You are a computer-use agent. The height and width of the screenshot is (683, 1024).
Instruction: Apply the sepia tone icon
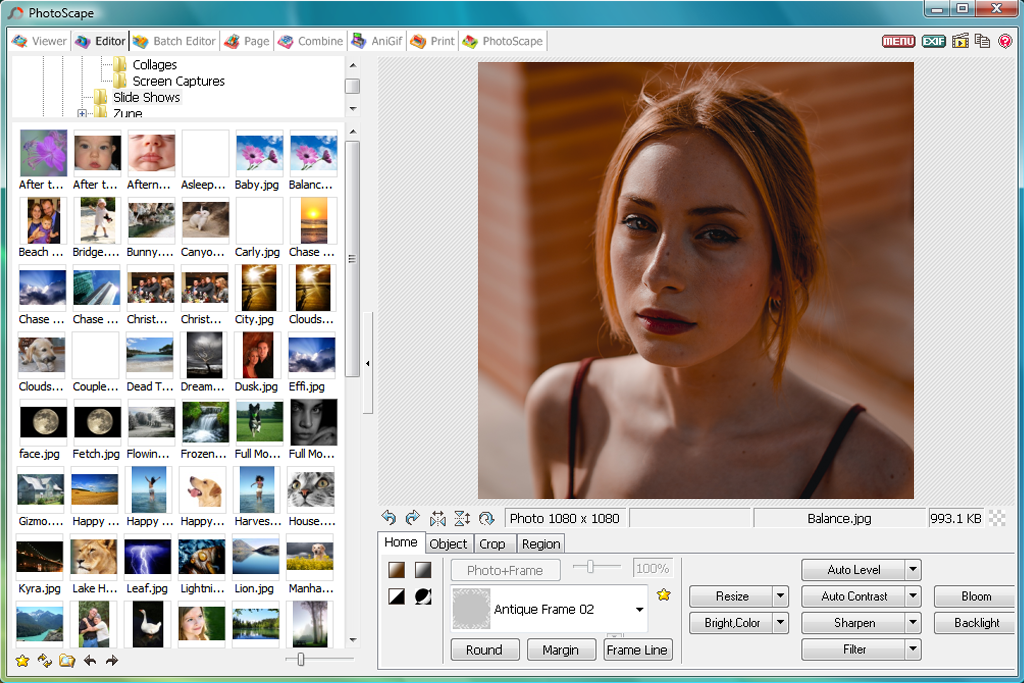[x=396, y=570]
